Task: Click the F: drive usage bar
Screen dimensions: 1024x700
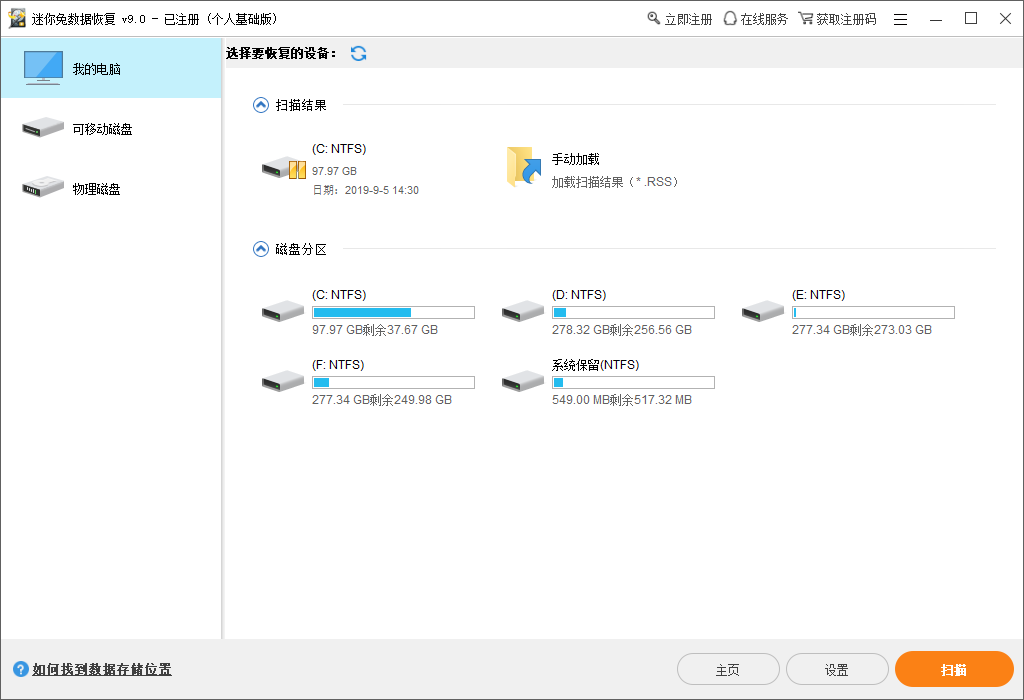Action: point(393,383)
